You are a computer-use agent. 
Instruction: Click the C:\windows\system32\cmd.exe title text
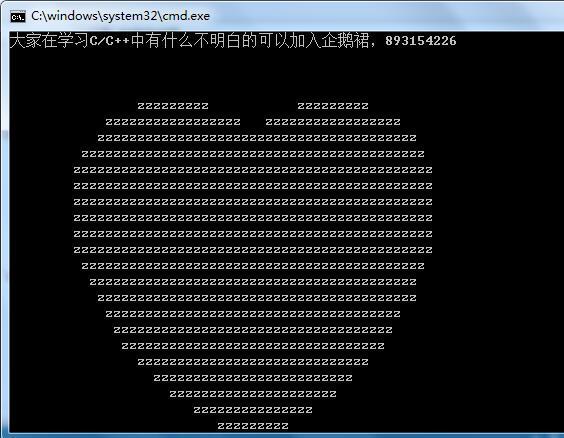[x=120, y=16]
